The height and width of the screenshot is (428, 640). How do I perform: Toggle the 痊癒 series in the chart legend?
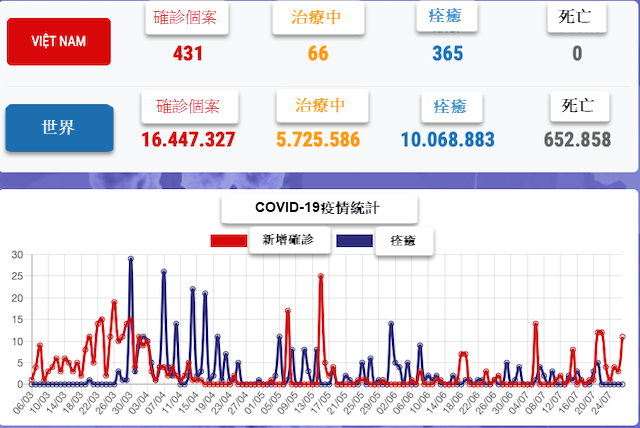tap(403, 241)
